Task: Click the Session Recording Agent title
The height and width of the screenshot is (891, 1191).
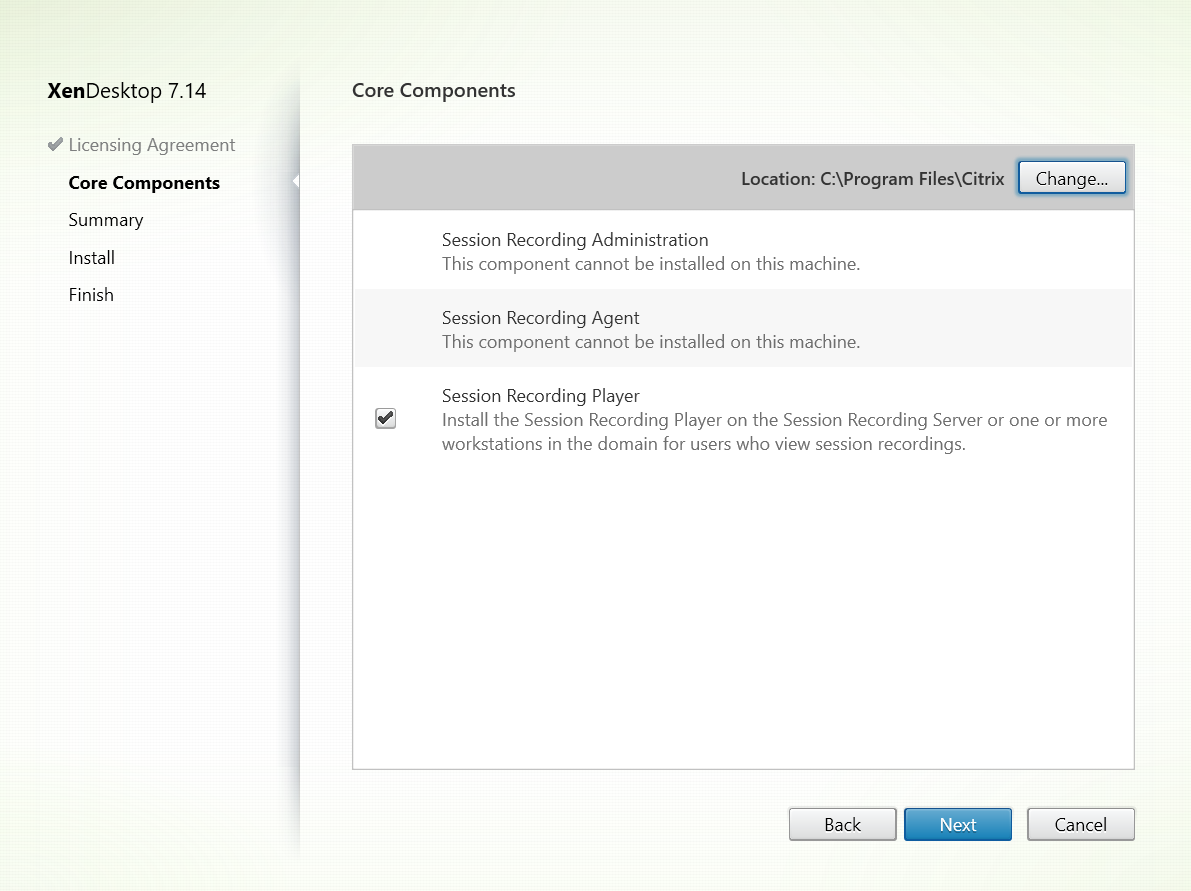Action: click(x=541, y=318)
